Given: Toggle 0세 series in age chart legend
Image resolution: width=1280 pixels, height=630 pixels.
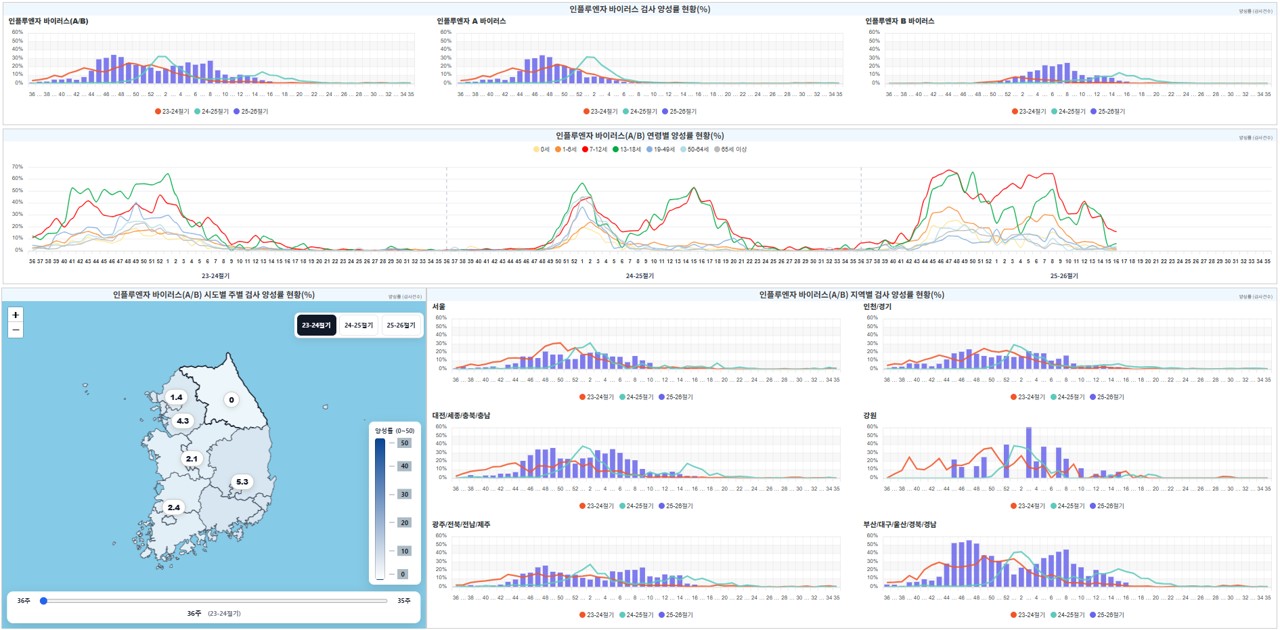Looking at the screenshot, I should pyautogui.click(x=541, y=149).
